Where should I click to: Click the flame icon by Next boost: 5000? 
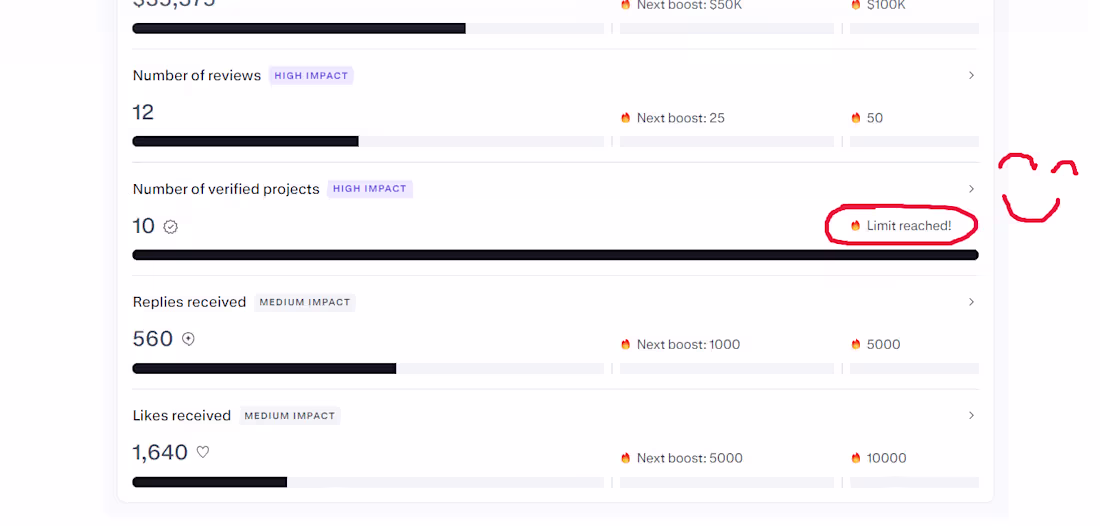click(x=625, y=458)
